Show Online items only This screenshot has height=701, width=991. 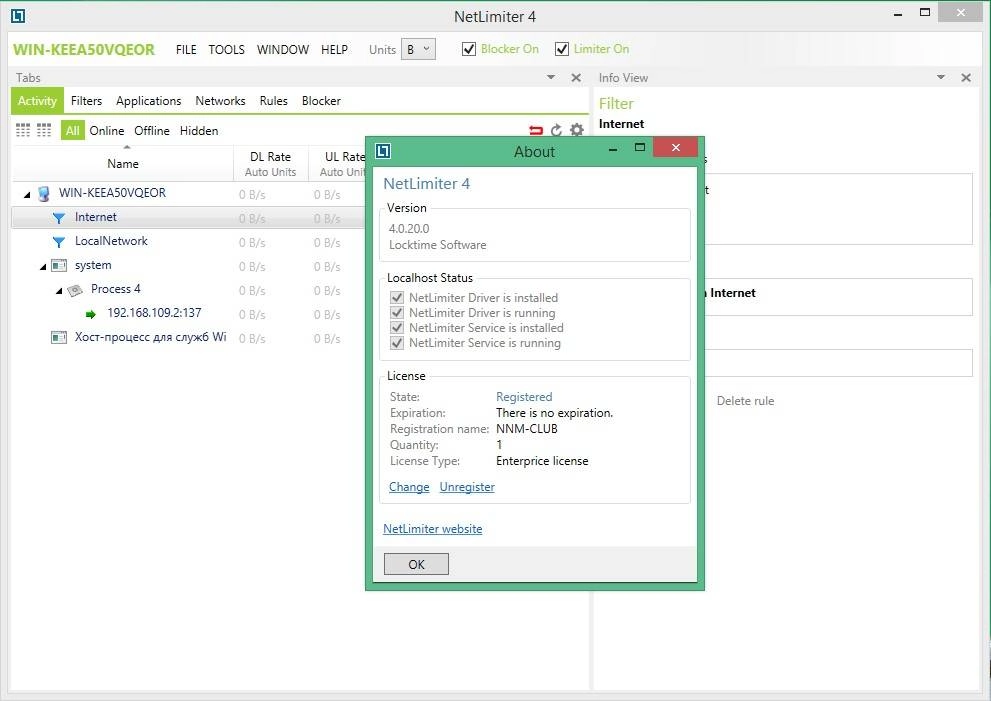tap(106, 130)
